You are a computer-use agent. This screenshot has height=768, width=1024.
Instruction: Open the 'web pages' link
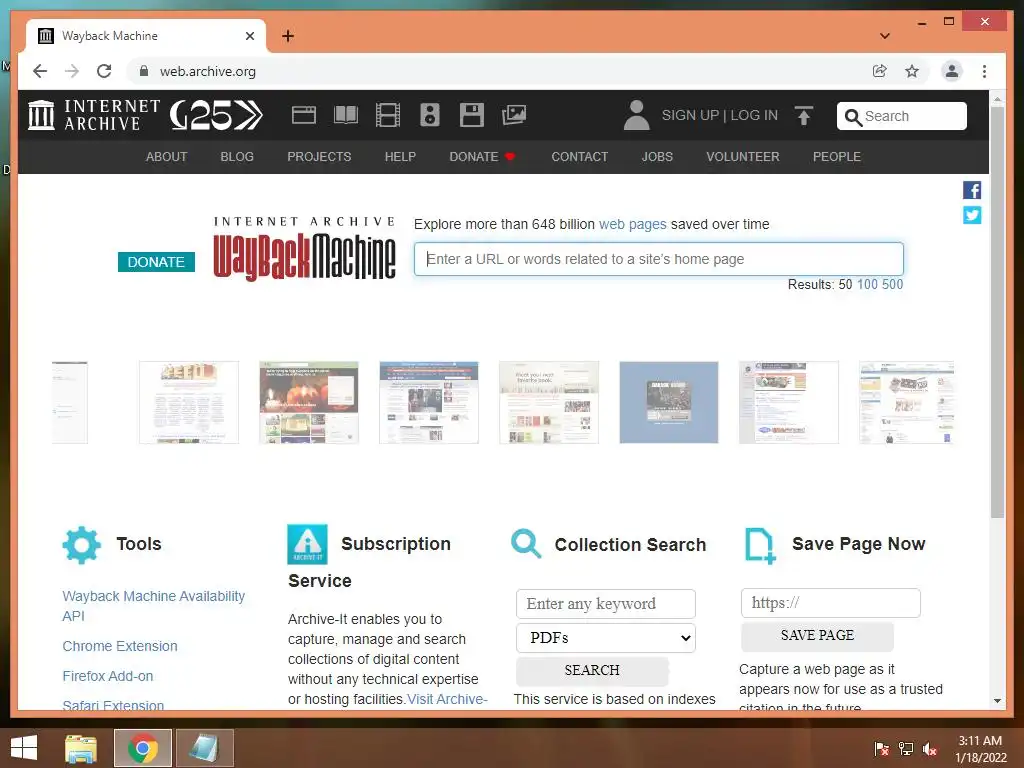click(633, 225)
